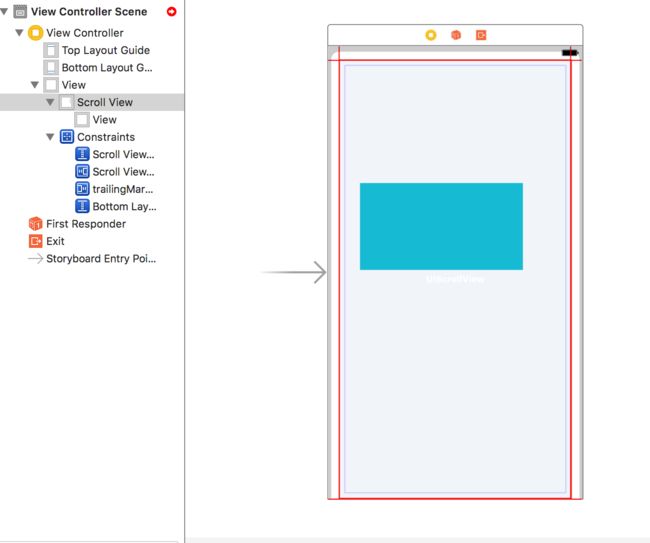
Task: Click the Exit icon in scene dock
Action: point(481,35)
